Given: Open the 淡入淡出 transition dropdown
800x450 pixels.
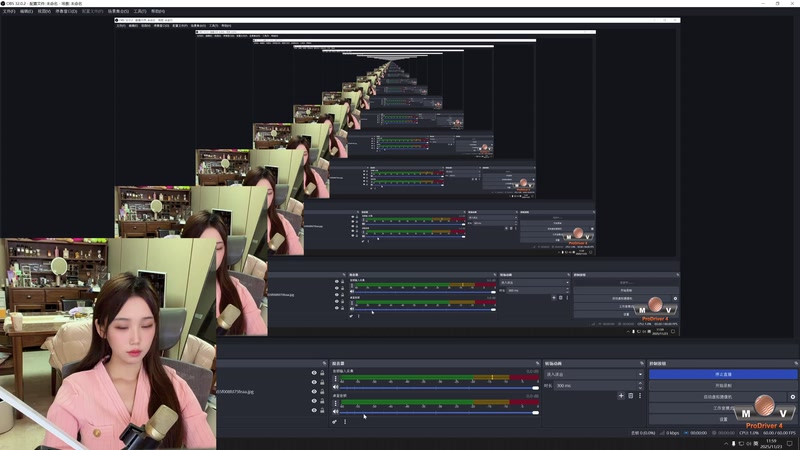Looking at the screenshot, I should coord(594,374).
